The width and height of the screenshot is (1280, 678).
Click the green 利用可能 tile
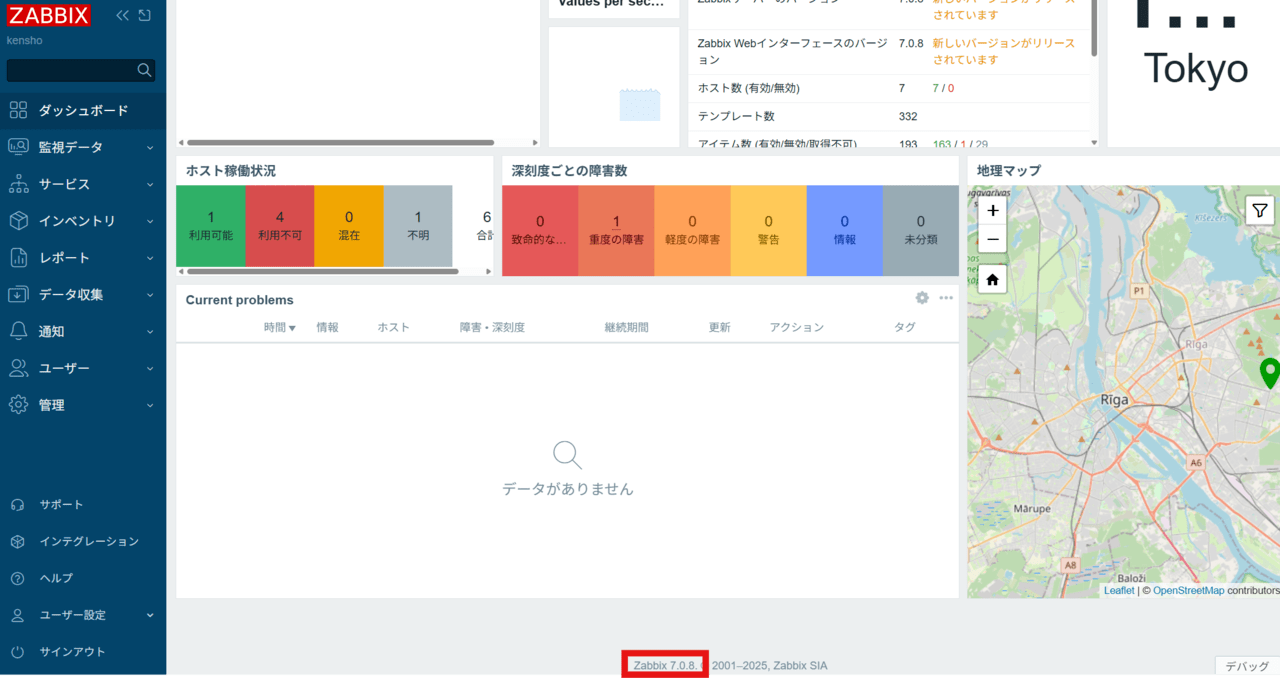pyautogui.click(x=210, y=226)
